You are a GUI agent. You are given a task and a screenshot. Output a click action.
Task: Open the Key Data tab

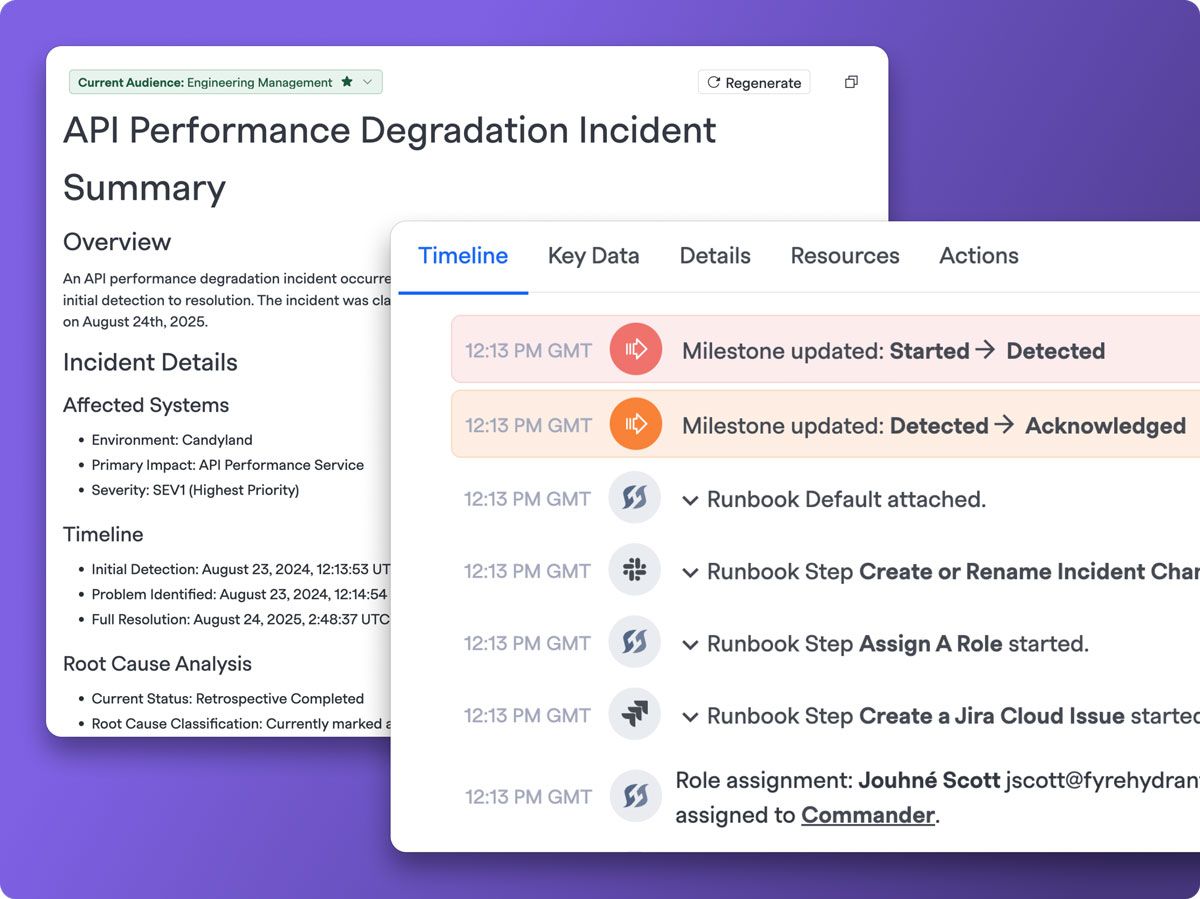point(593,256)
